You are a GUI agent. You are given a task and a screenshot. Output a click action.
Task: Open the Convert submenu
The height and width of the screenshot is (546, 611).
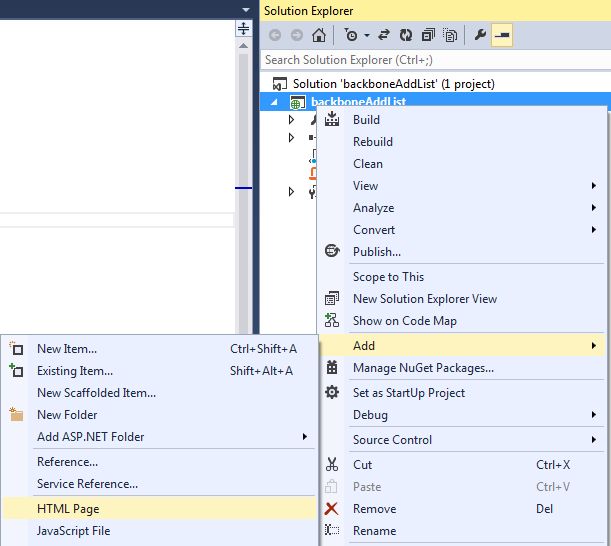[461, 230]
